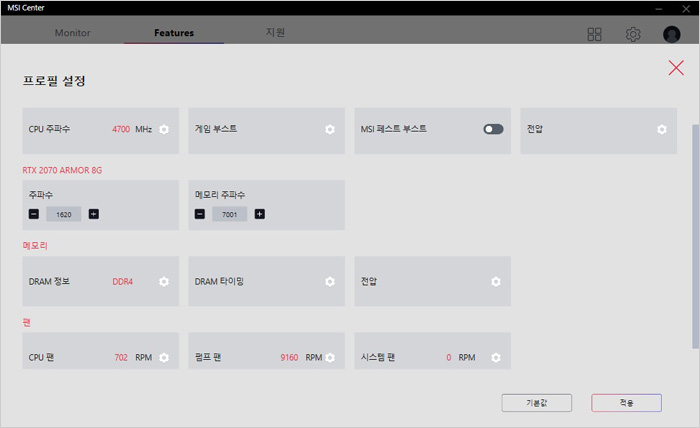Decrease 메모리 주파수 with minus button
The image size is (700, 428).
click(200, 214)
